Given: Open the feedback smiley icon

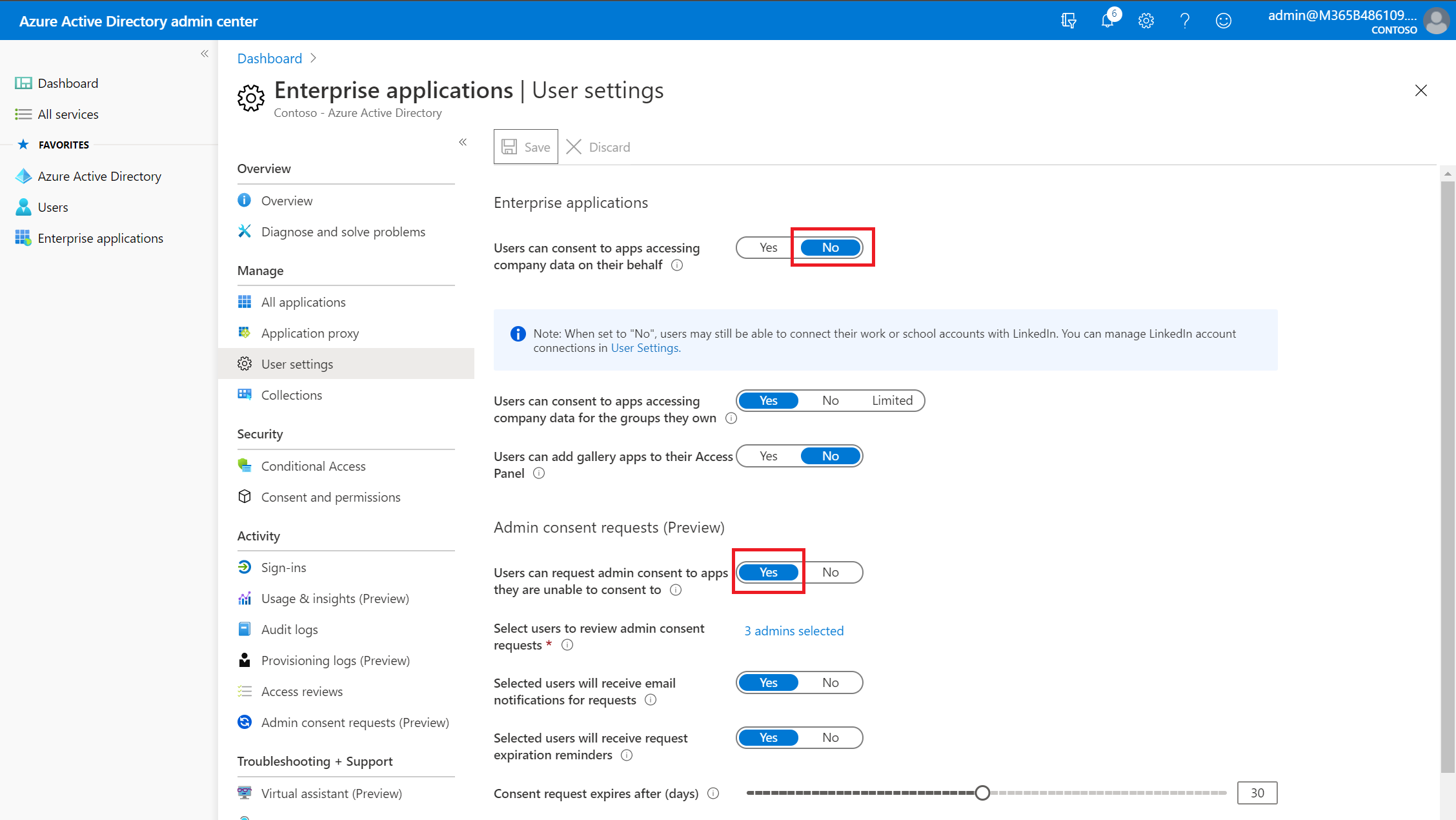Looking at the screenshot, I should 1224,21.
